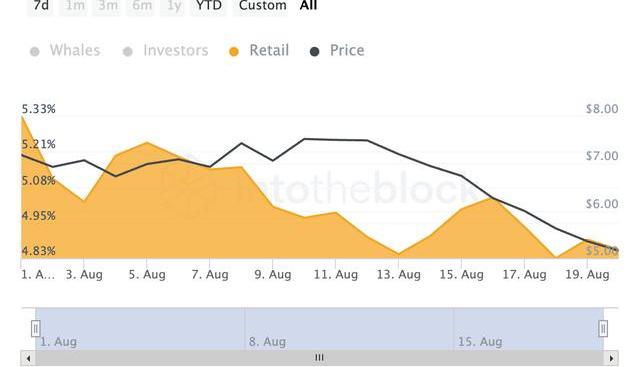
Task: Click the horizontal scrollbar grip handle
Action: (319, 358)
